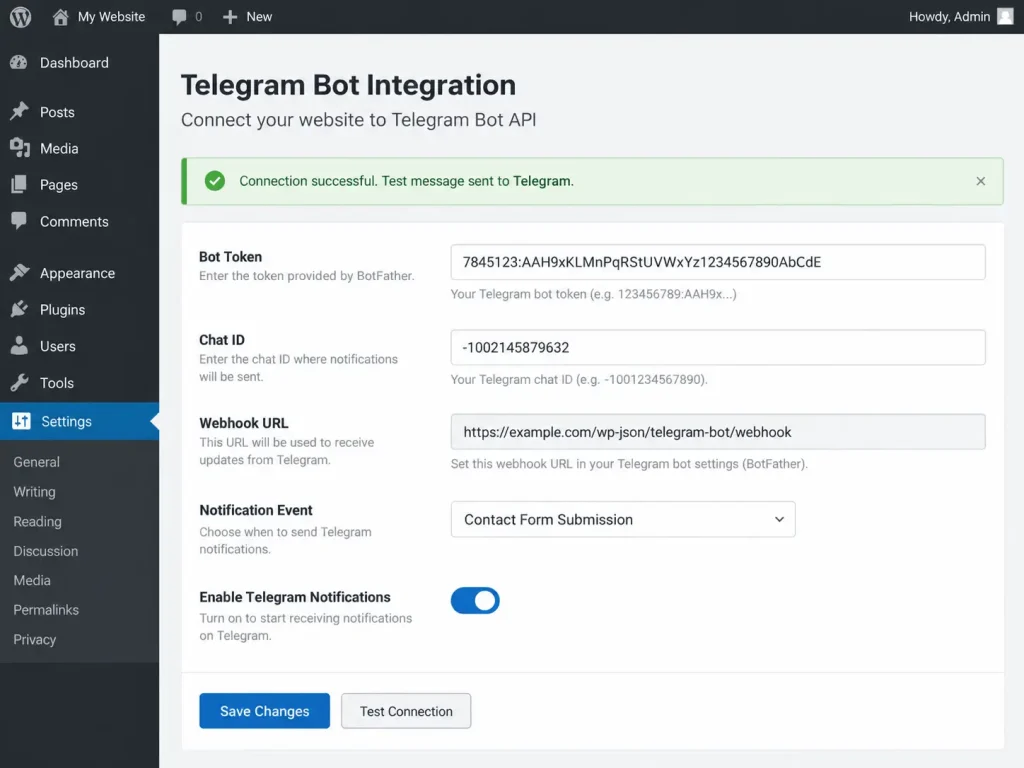Open the Notification Event dropdown
Screen dimensions: 1024x768
tap(623, 519)
